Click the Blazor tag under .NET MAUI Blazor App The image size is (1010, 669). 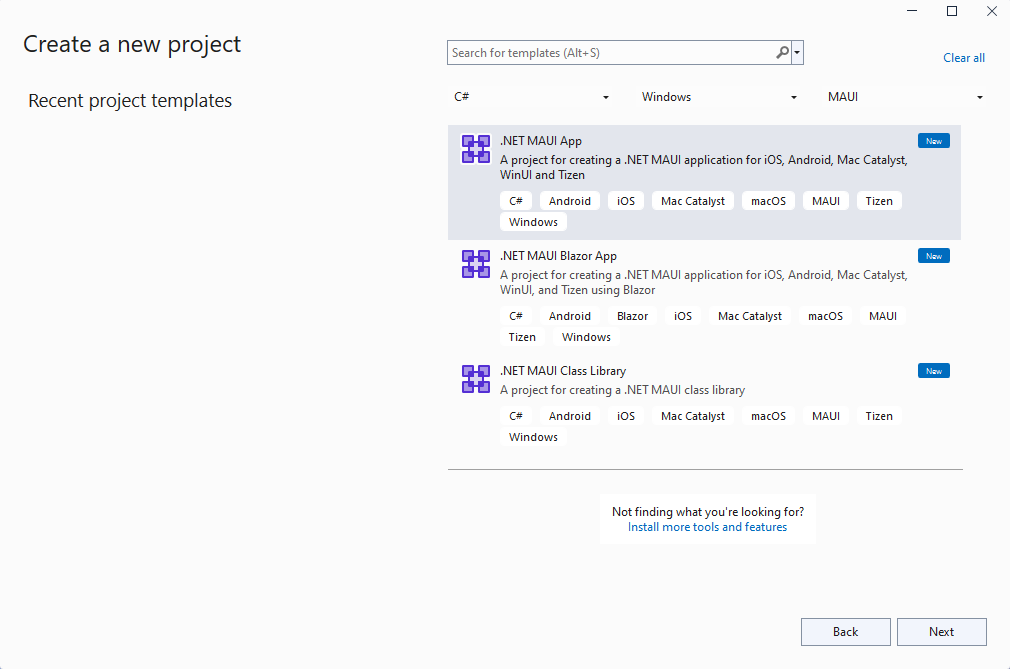point(633,315)
